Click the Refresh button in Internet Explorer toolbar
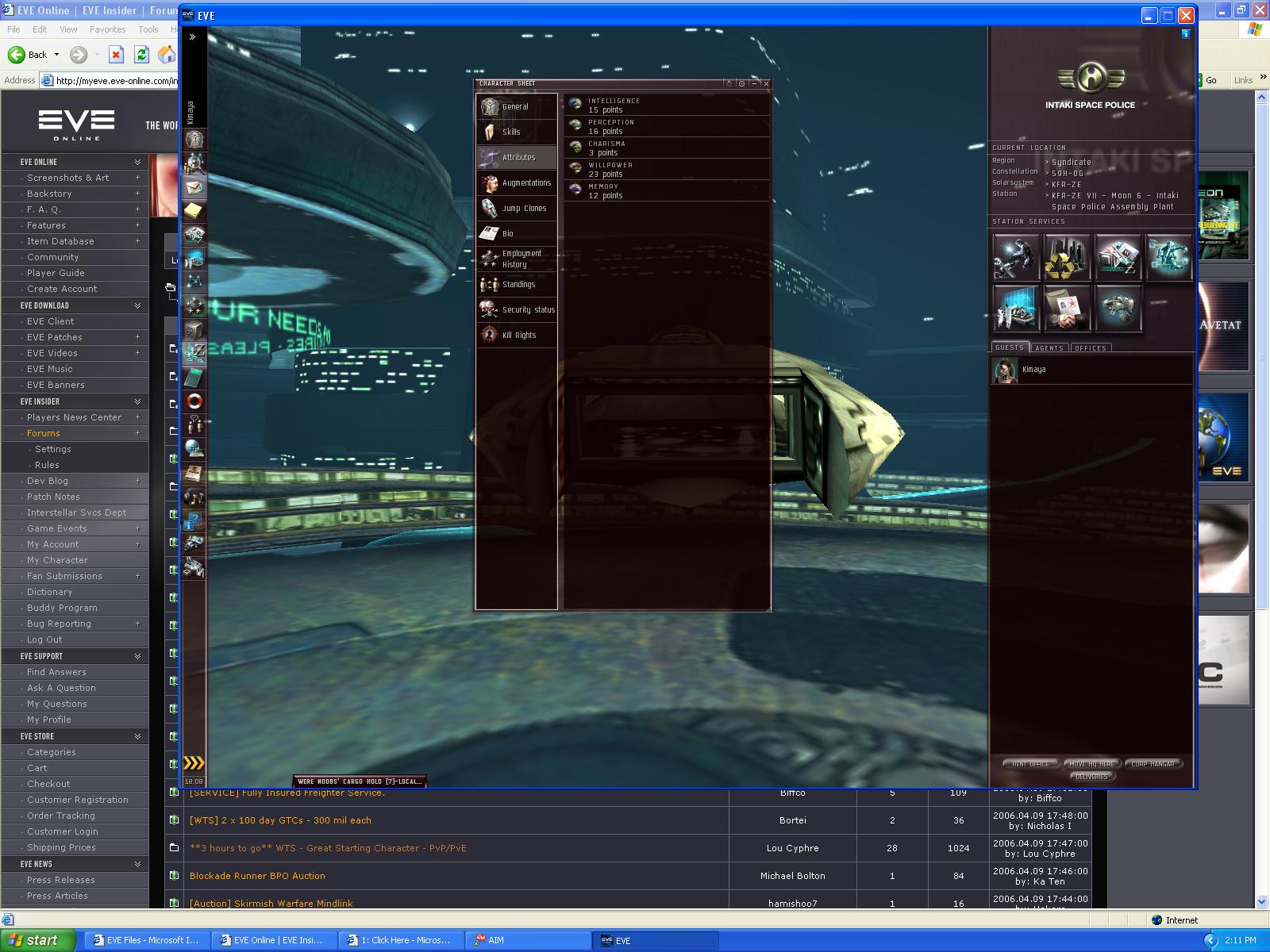This screenshot has width=1270, height=952. click(141, 54)
